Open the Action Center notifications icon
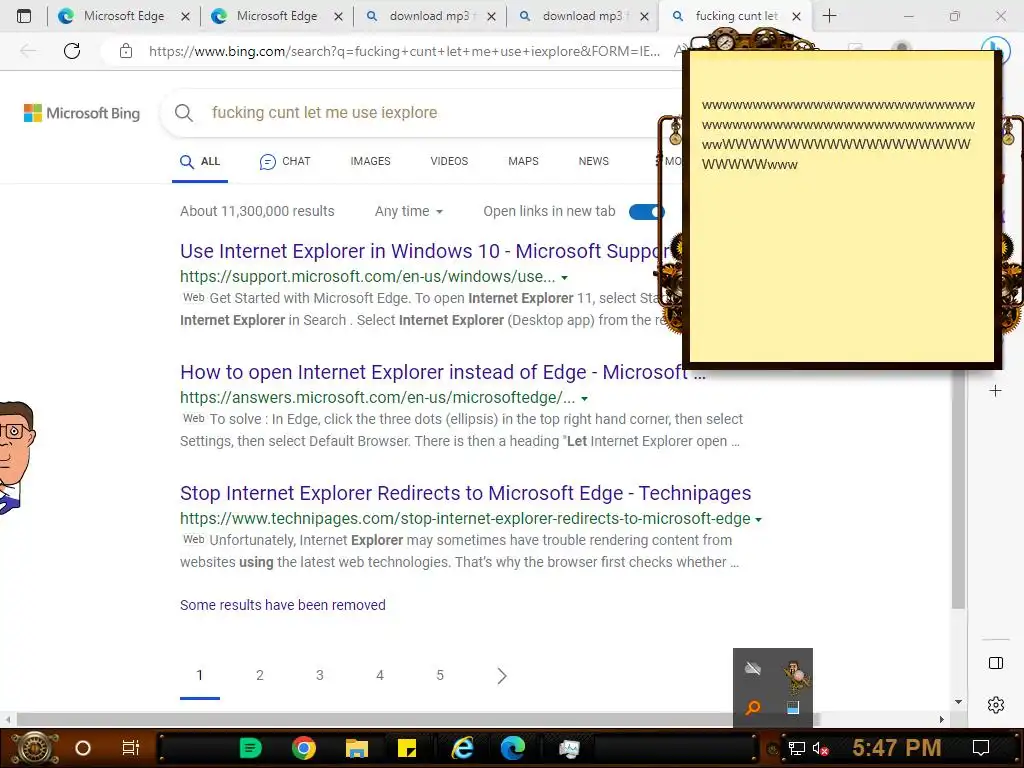 981,748
